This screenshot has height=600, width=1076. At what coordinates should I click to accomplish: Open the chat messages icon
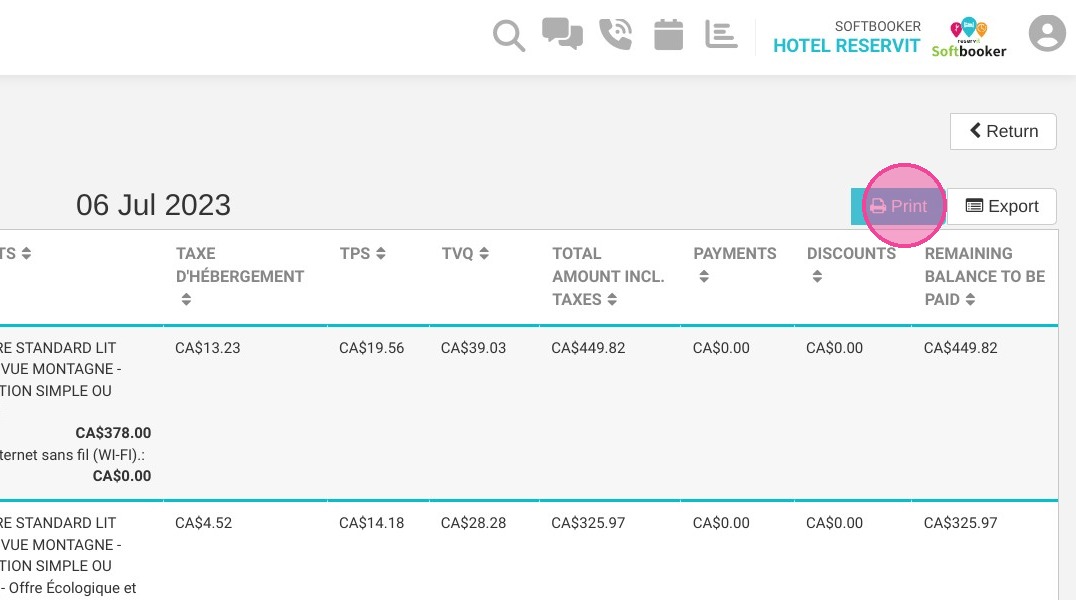click(562, 34)
